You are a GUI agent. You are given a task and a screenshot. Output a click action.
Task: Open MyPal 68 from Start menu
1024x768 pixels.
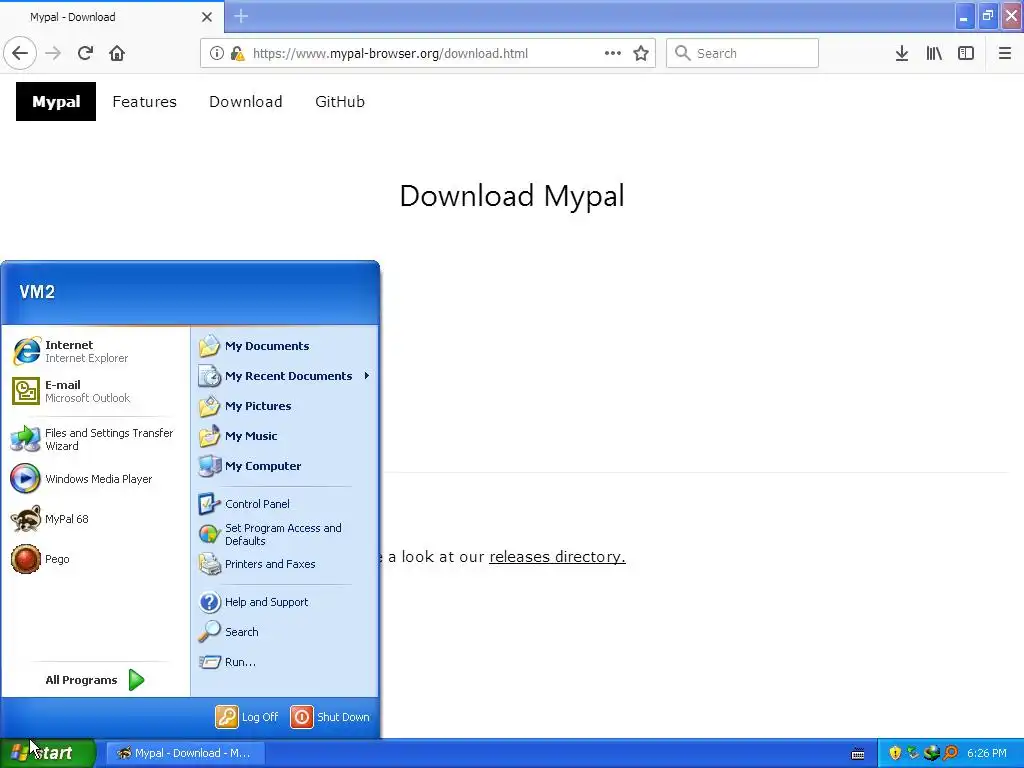pyautogui.click(x=95, y=519)
